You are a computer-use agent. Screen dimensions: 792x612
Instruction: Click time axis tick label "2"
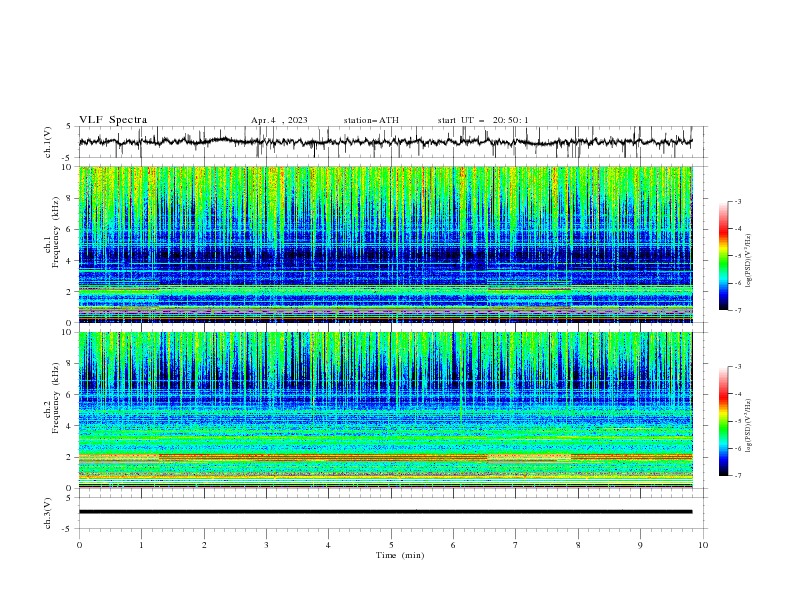[x=204, y=545]
